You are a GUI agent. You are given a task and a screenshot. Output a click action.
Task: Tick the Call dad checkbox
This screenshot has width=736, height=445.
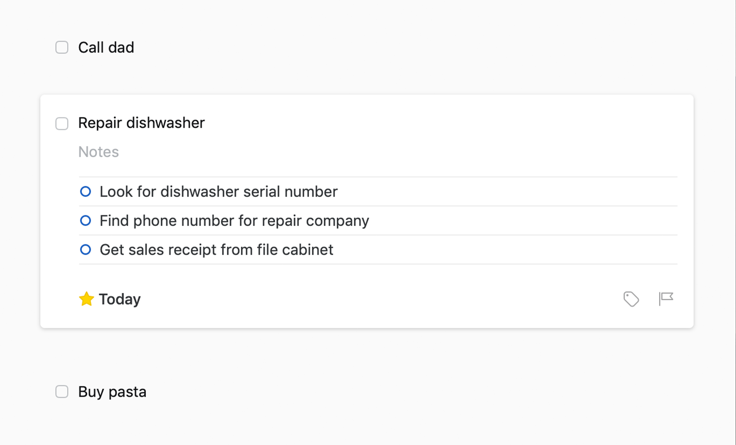tap(62, 47)
